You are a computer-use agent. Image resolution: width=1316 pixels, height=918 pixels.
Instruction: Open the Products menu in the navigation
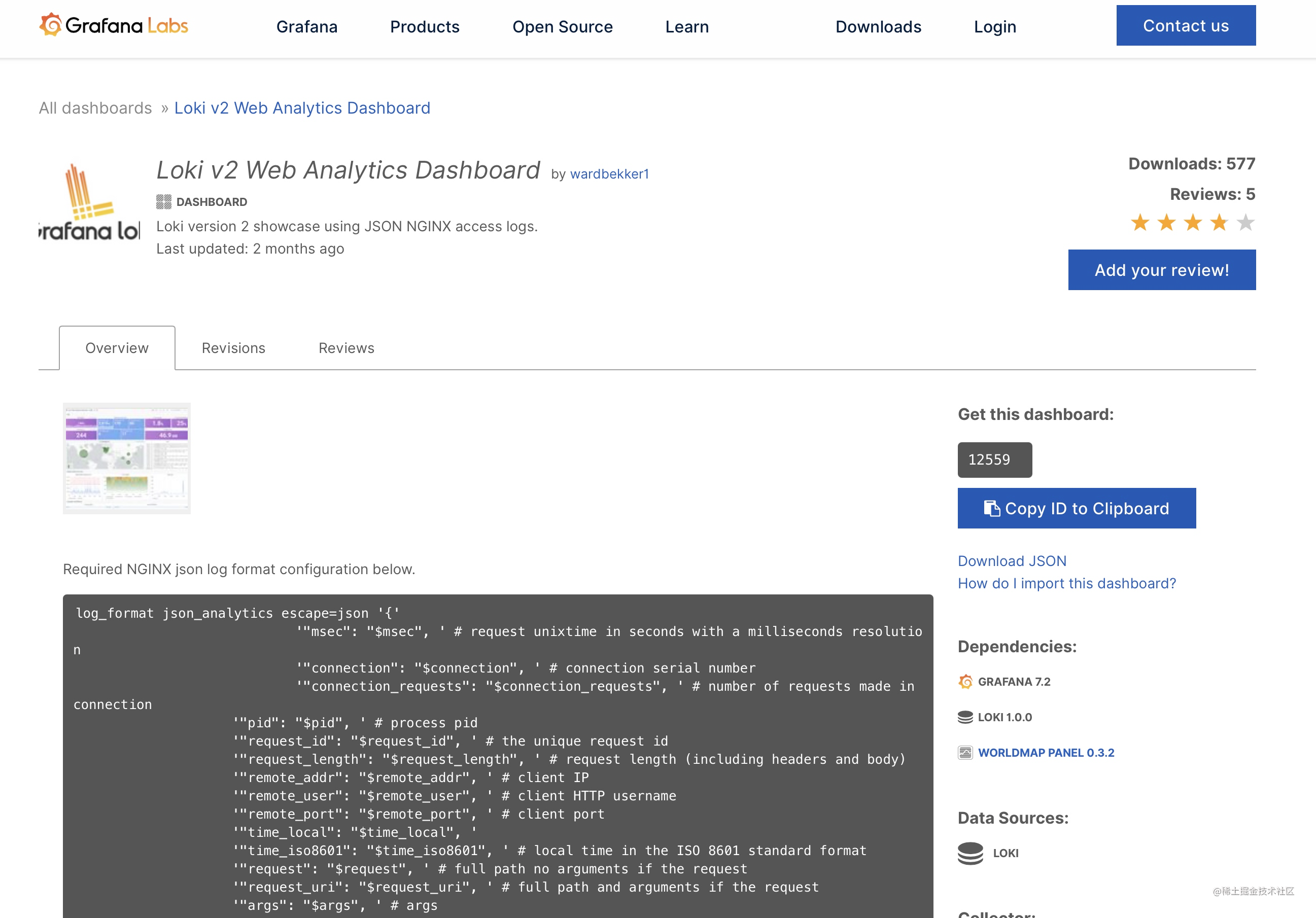coord(425,26)
